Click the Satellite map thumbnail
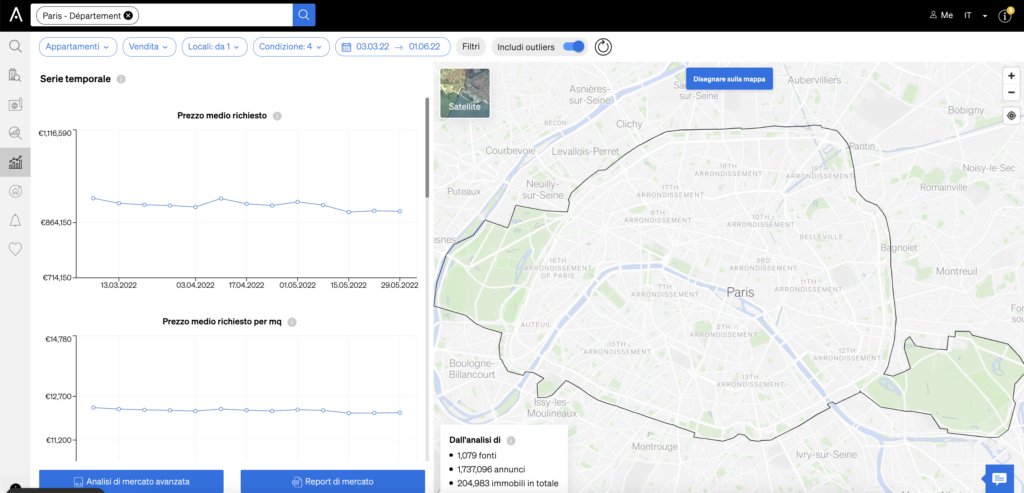 point(465,93)
